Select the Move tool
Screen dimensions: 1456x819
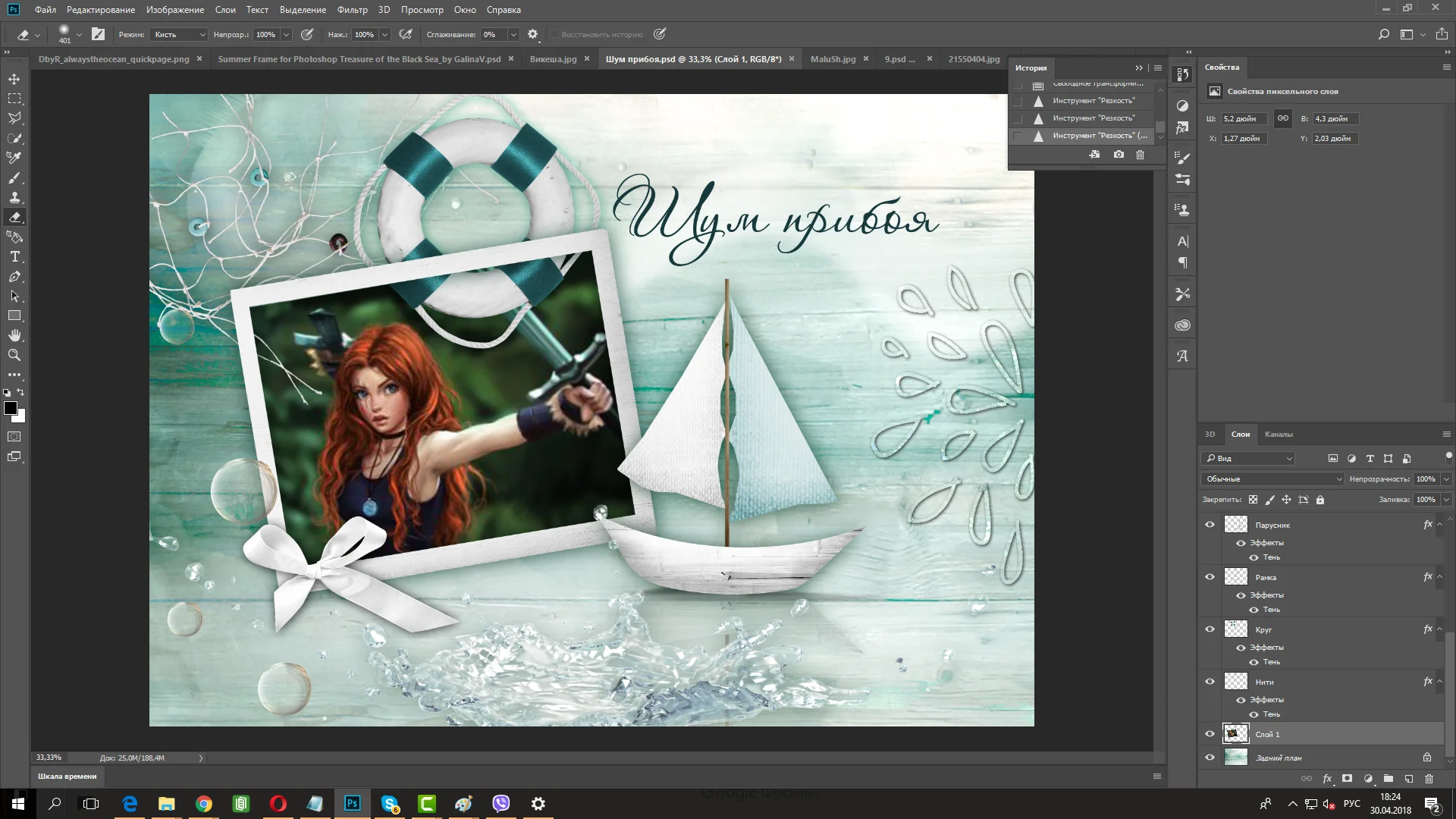tap(14, 79)
